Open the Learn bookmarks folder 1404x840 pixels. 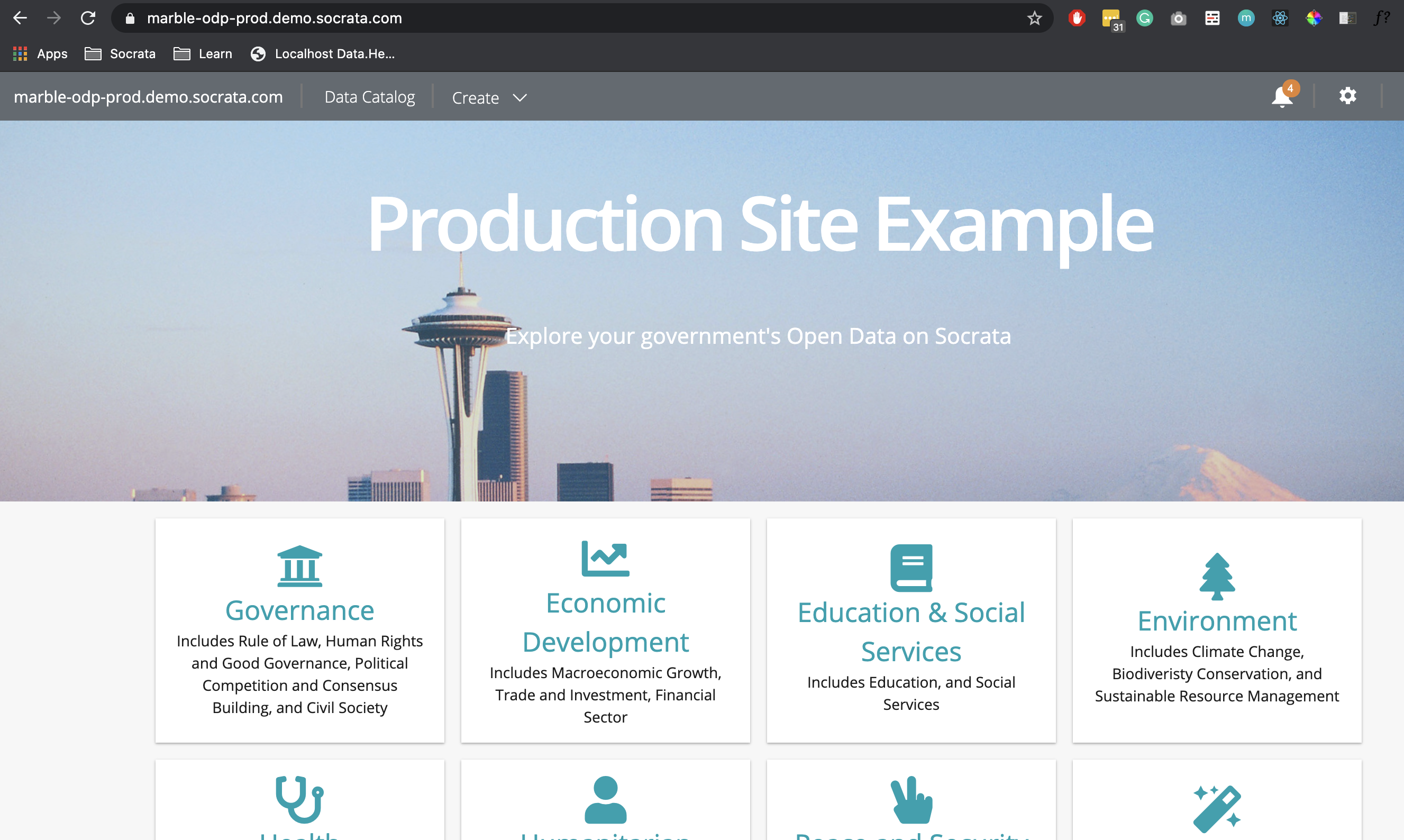[203, 54]
